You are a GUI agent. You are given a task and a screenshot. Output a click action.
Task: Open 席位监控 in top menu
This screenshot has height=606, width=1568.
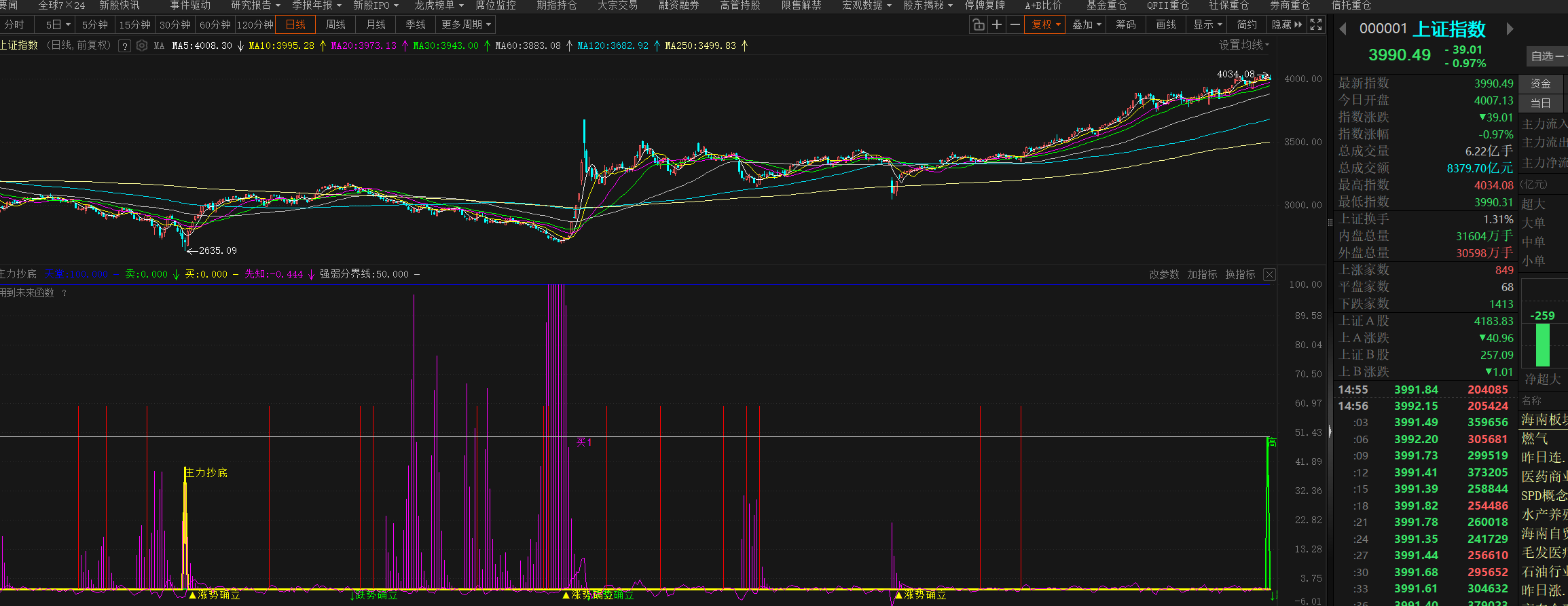496,5
